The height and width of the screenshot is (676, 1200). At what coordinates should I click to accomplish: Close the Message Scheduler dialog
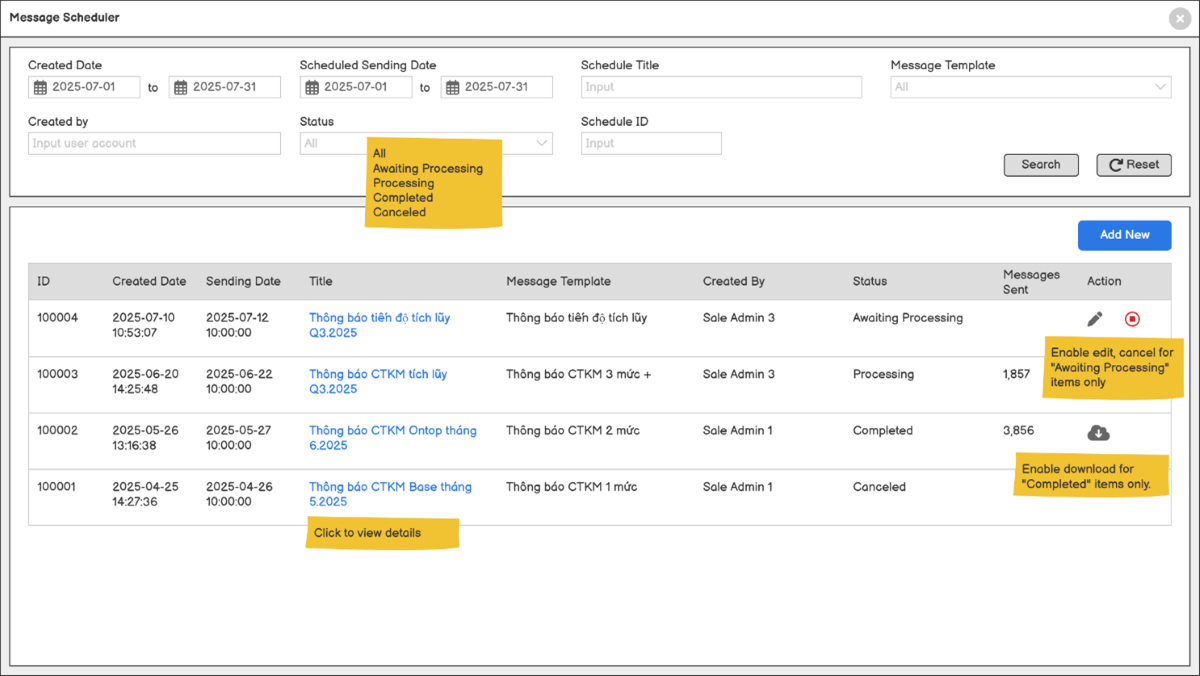[x=1178, y=18]
